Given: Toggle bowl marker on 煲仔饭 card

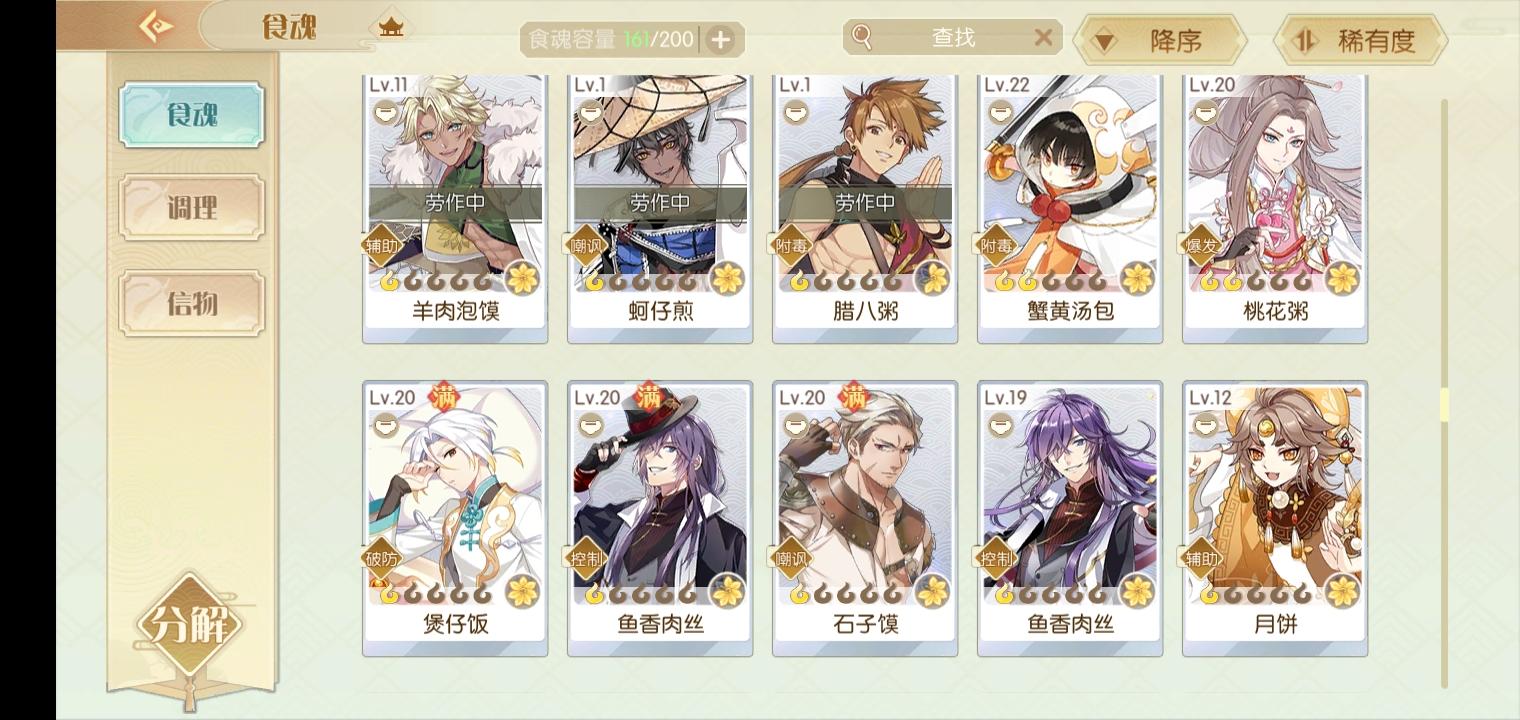Looking at the screenshot, I should tap(384, 426).
